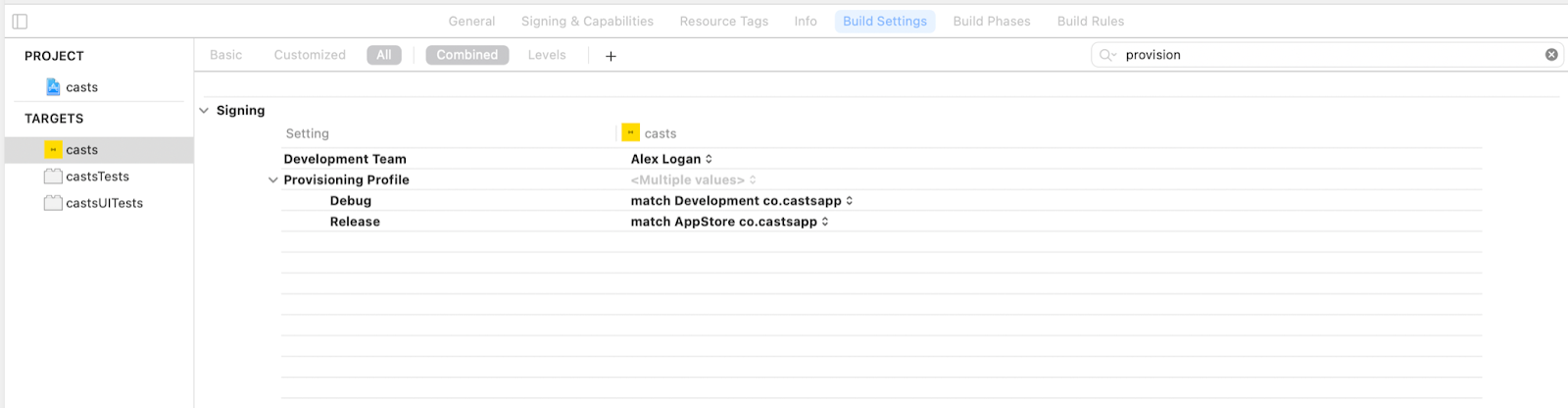The height and width of the screenshot is (408, 1568).
Task: Switch filter to Customized settings
Action: [310, 55]
